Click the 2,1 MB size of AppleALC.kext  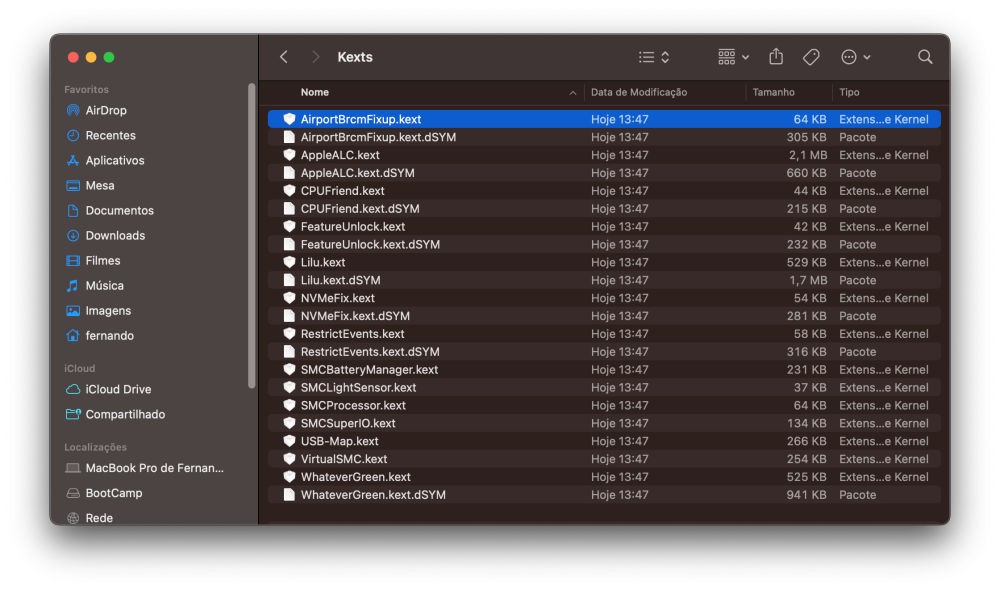click(807, 155)
